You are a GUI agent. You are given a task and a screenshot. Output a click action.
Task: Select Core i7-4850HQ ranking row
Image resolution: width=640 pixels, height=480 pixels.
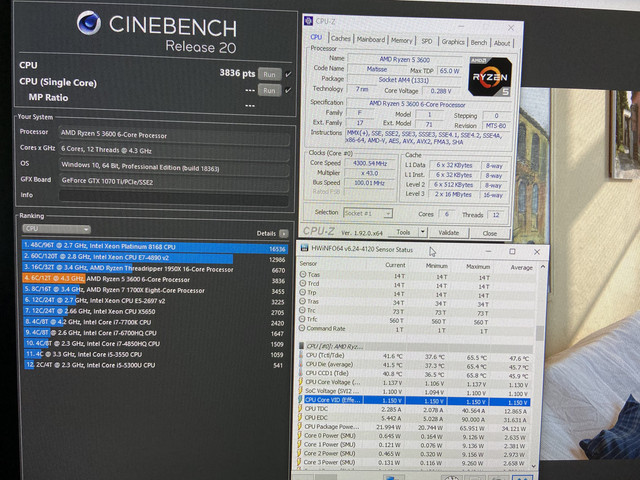[x=154, y=344]
